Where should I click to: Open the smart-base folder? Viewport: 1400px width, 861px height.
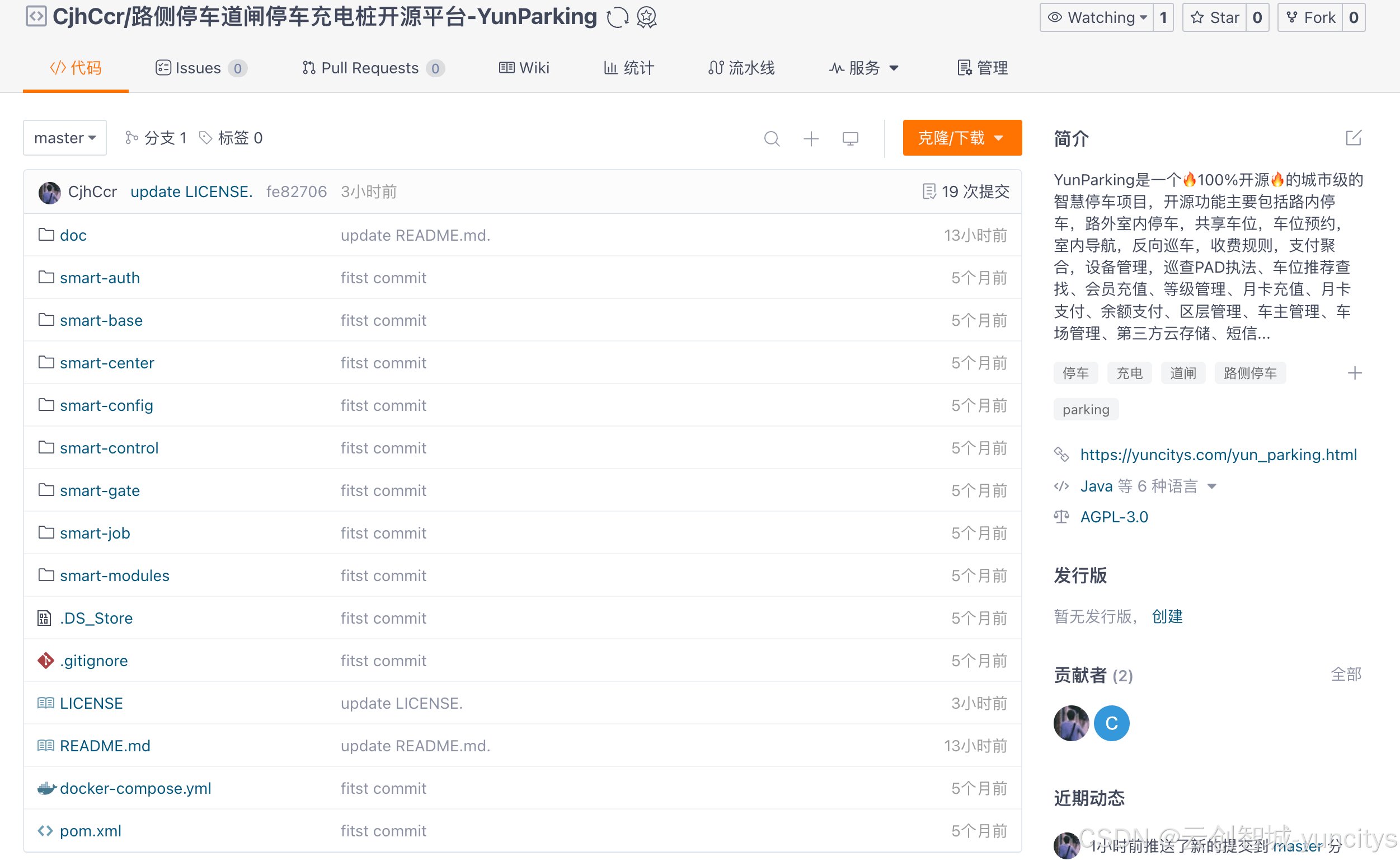[101, 321]
